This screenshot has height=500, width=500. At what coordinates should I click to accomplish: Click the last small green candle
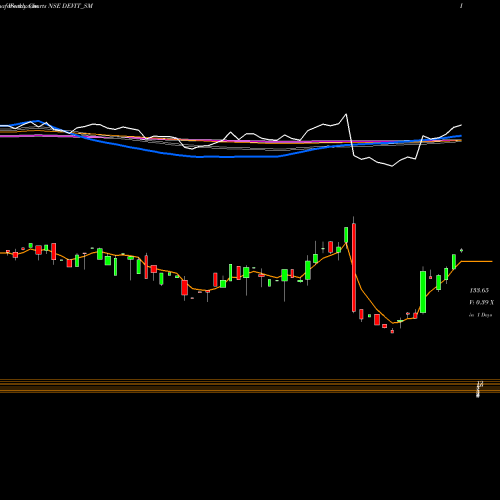click(461, 250)
